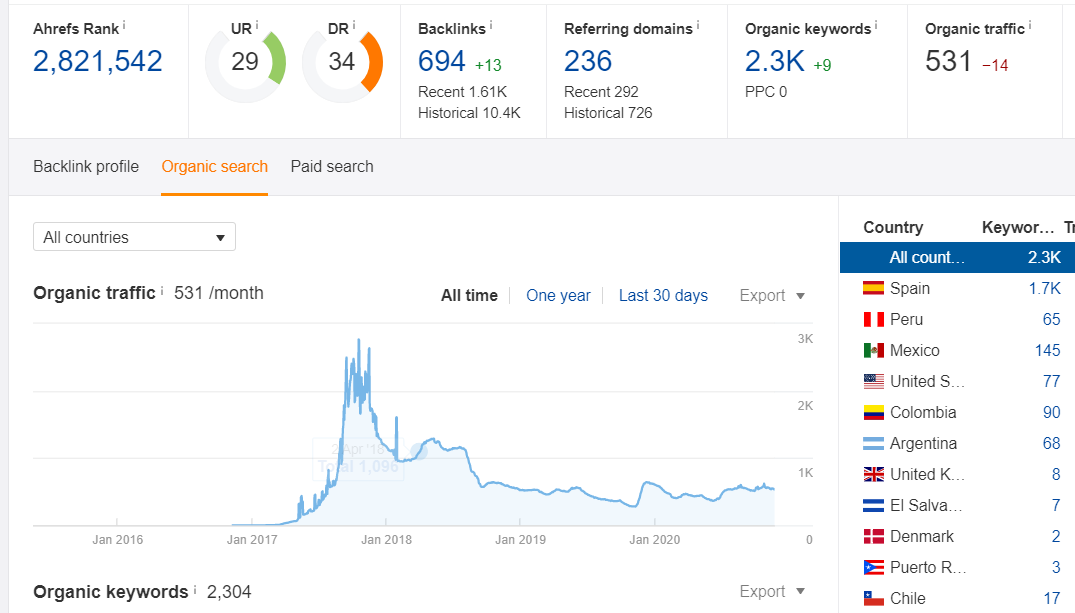Show the Last 30 days range

663,296
